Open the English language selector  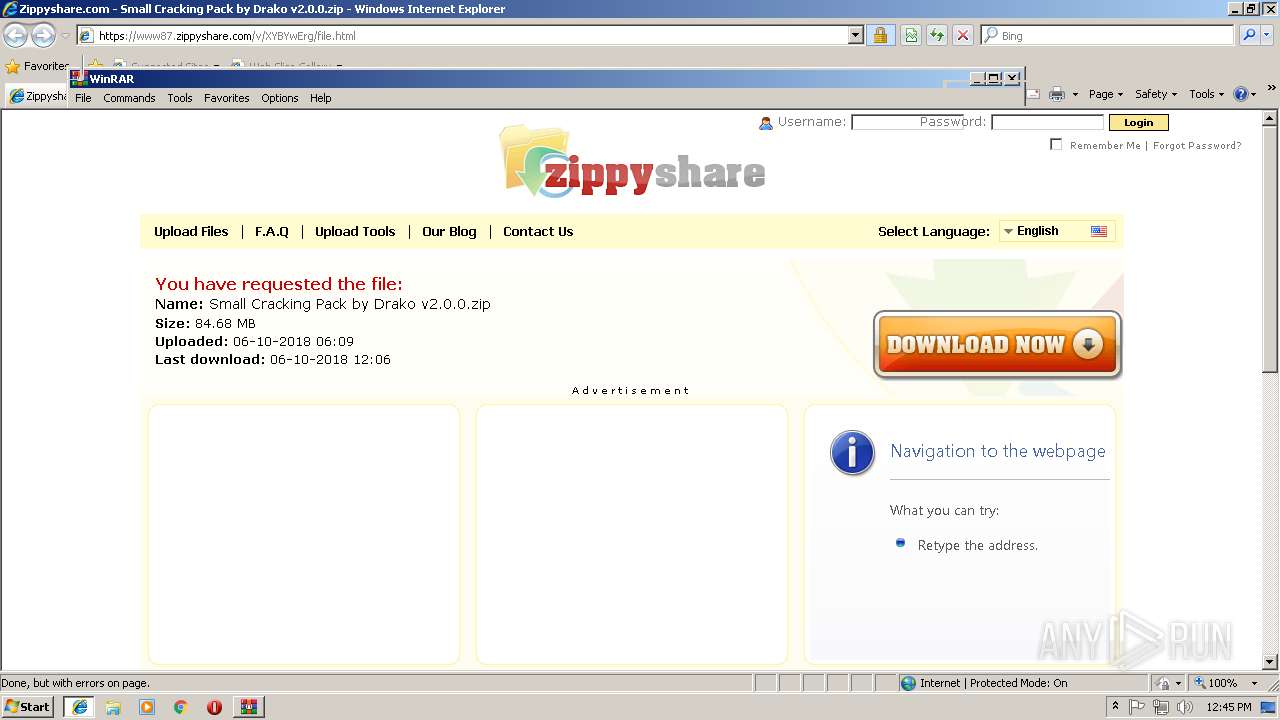point(1058,231)
